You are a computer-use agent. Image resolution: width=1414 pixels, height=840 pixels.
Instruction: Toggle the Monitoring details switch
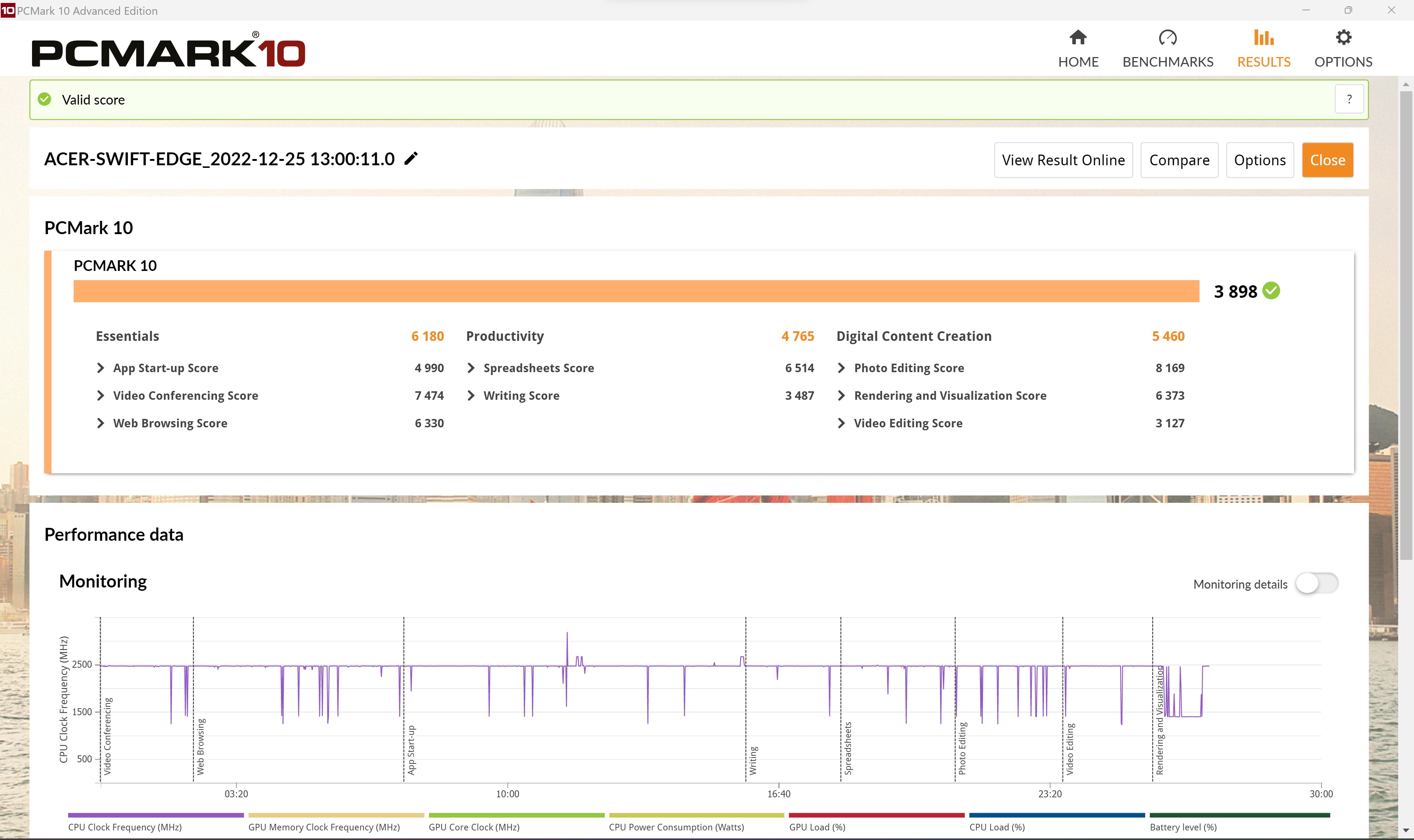pyautogui.click(x=1317, y=583)
